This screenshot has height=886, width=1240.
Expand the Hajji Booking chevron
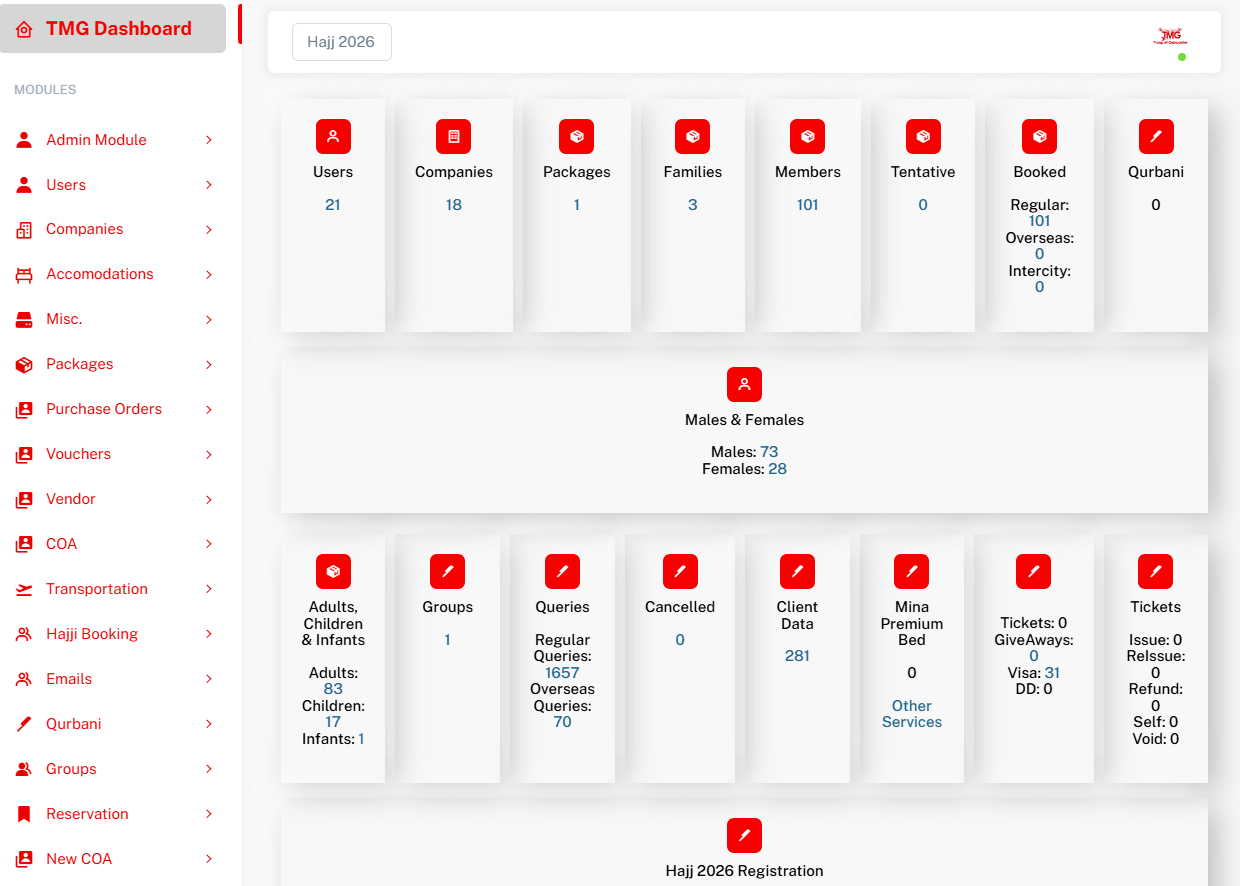[x=209, y=634]
